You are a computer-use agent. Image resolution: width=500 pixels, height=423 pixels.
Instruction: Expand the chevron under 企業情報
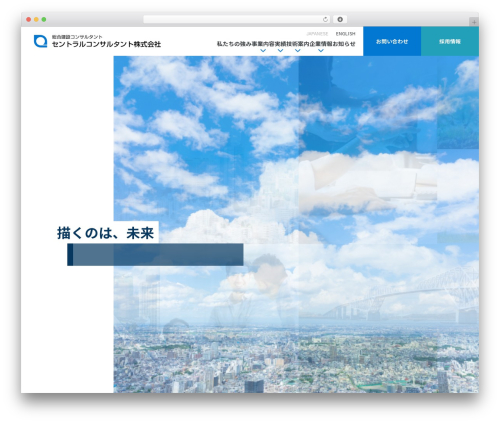tap(321, 51)
